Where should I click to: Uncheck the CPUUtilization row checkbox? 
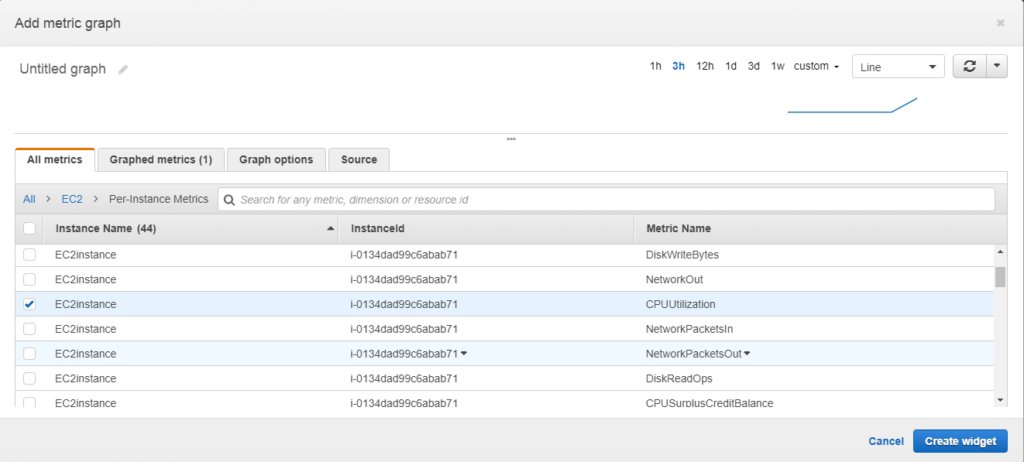(29, 305)
